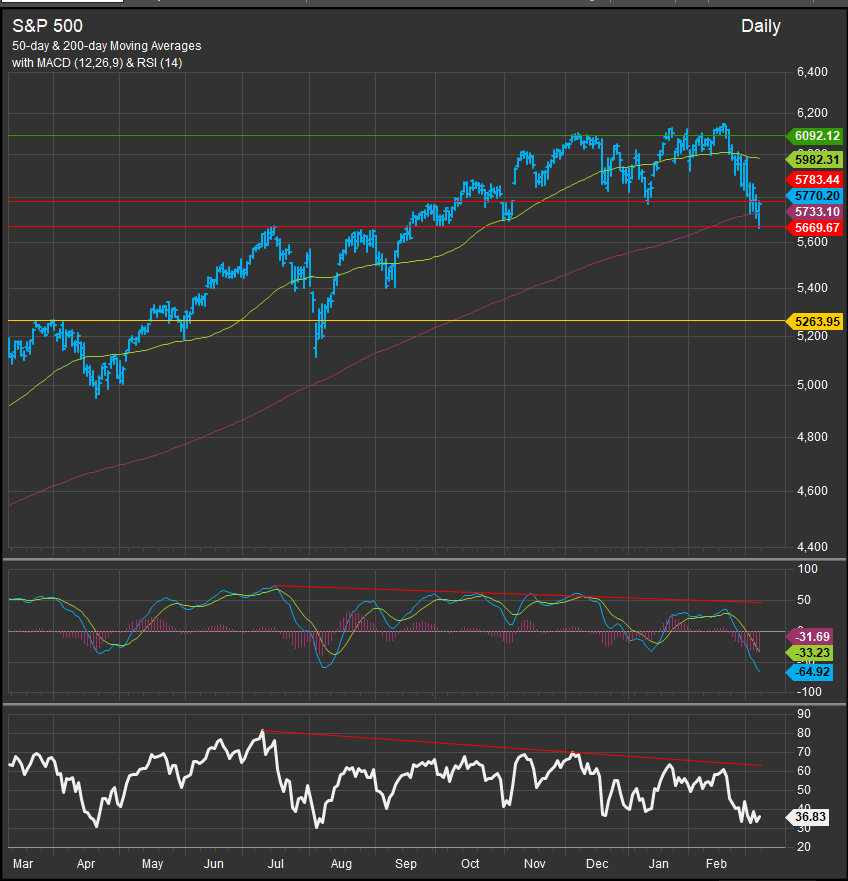Click the 90 label on RSI axis
The image size is (848, 881).
point(804,714)
